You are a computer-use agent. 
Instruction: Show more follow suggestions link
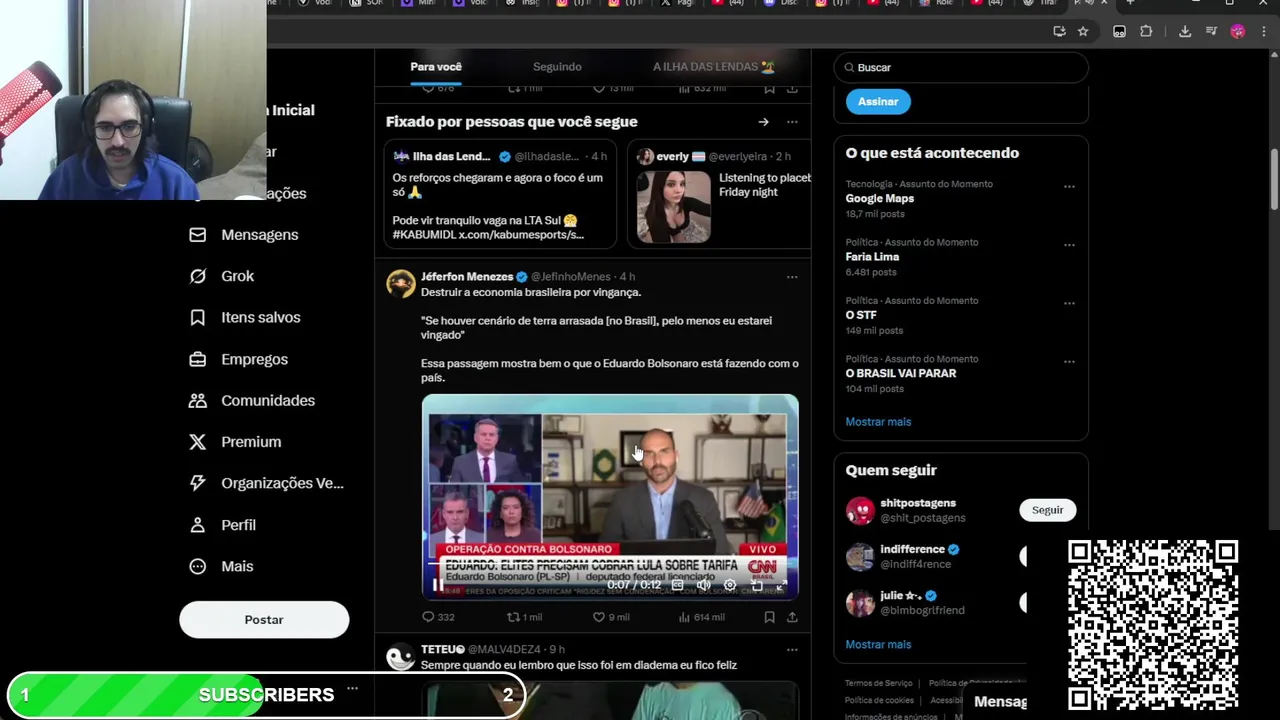click(878, 644)
